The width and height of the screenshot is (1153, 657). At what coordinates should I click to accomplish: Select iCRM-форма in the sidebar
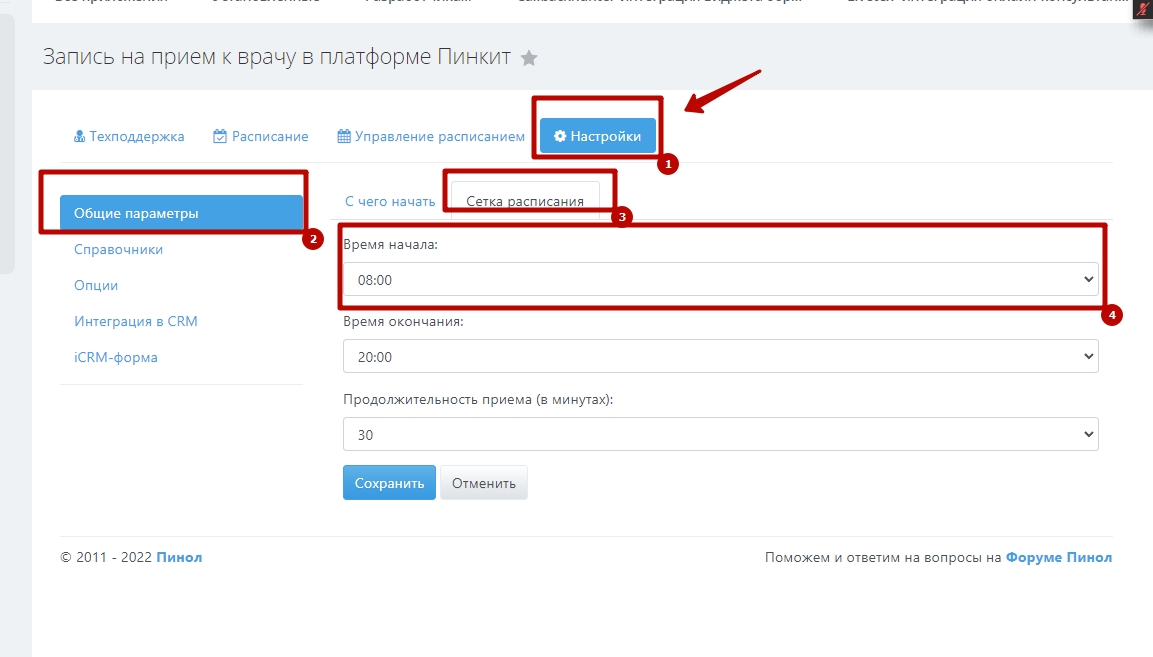(x=116, y=357)
